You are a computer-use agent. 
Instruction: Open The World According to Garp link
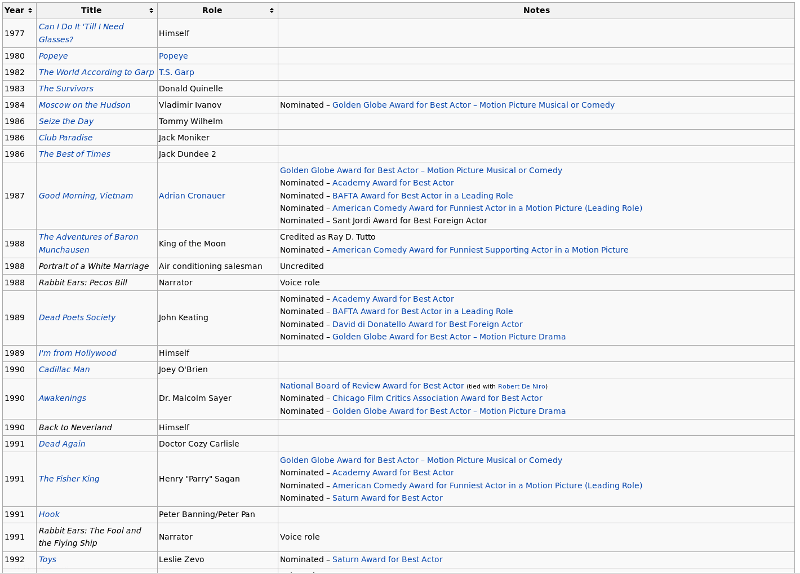pyautogui.click(x=96, y=72)
